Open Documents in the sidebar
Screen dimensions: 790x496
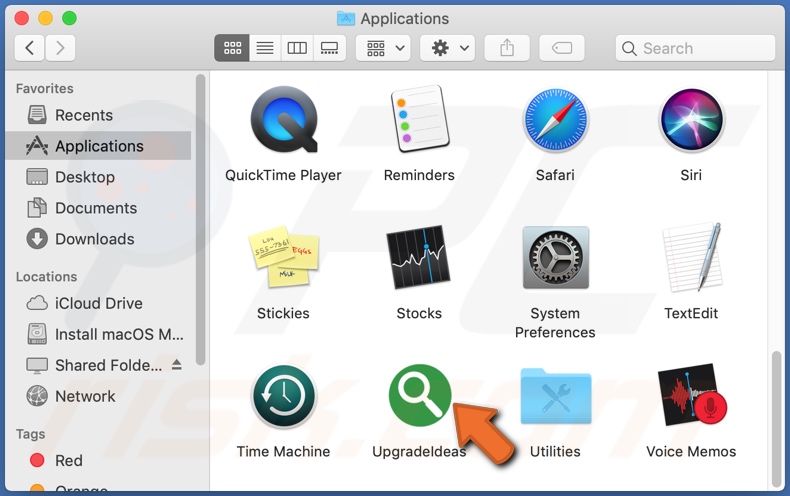coord(98,208)
